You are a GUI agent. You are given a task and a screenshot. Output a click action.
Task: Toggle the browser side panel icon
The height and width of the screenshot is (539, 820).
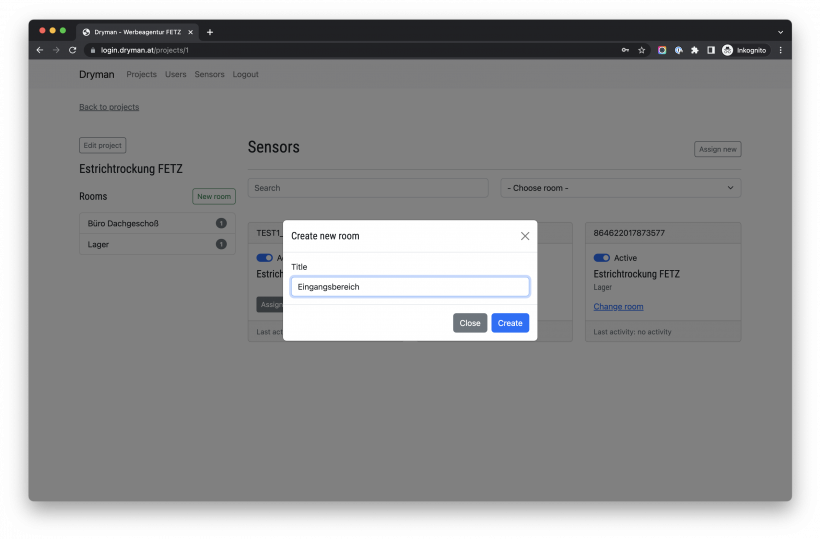(x=710, y=50)
